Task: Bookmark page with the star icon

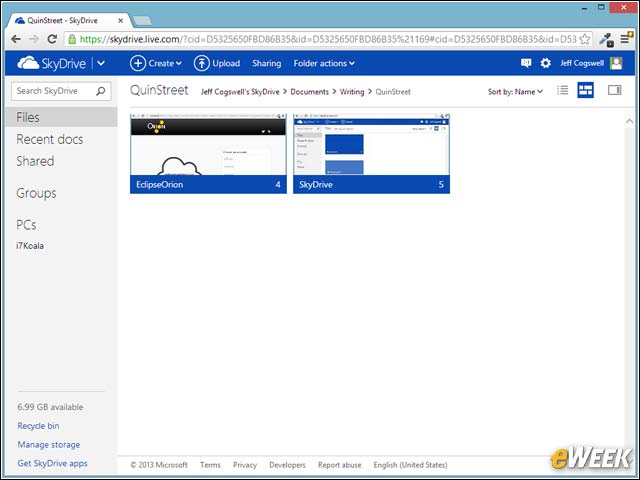Action: tap(584, 39)
